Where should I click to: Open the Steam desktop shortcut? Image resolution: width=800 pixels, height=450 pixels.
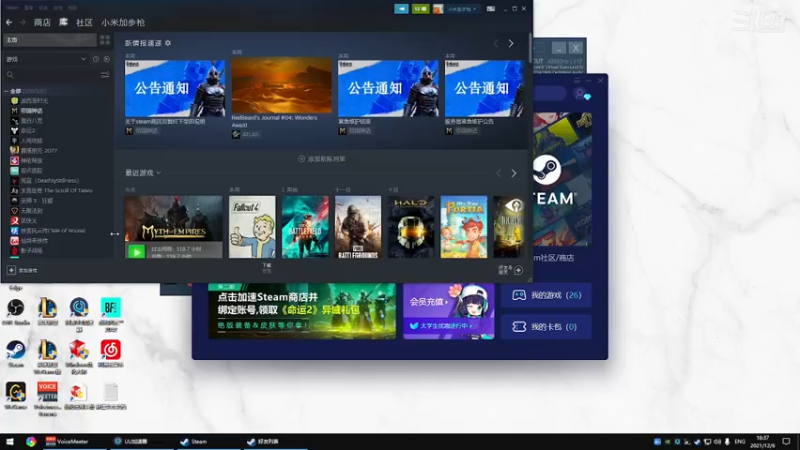click(16, 354)
